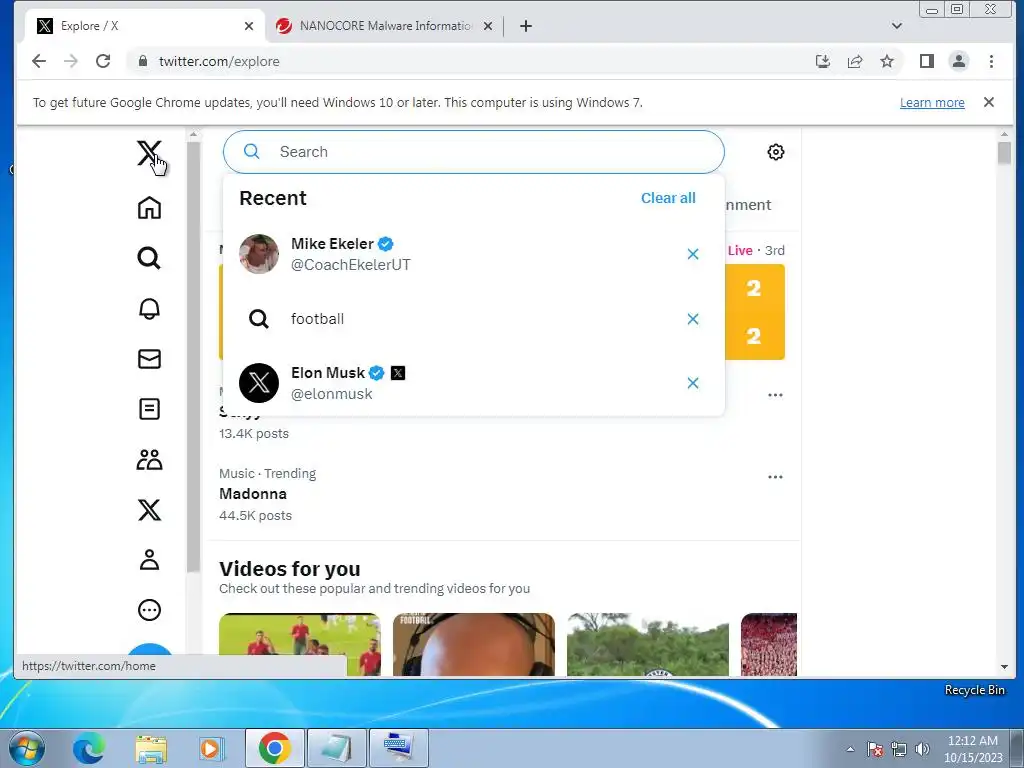Bookmark this page with star icon

[887, 61]
